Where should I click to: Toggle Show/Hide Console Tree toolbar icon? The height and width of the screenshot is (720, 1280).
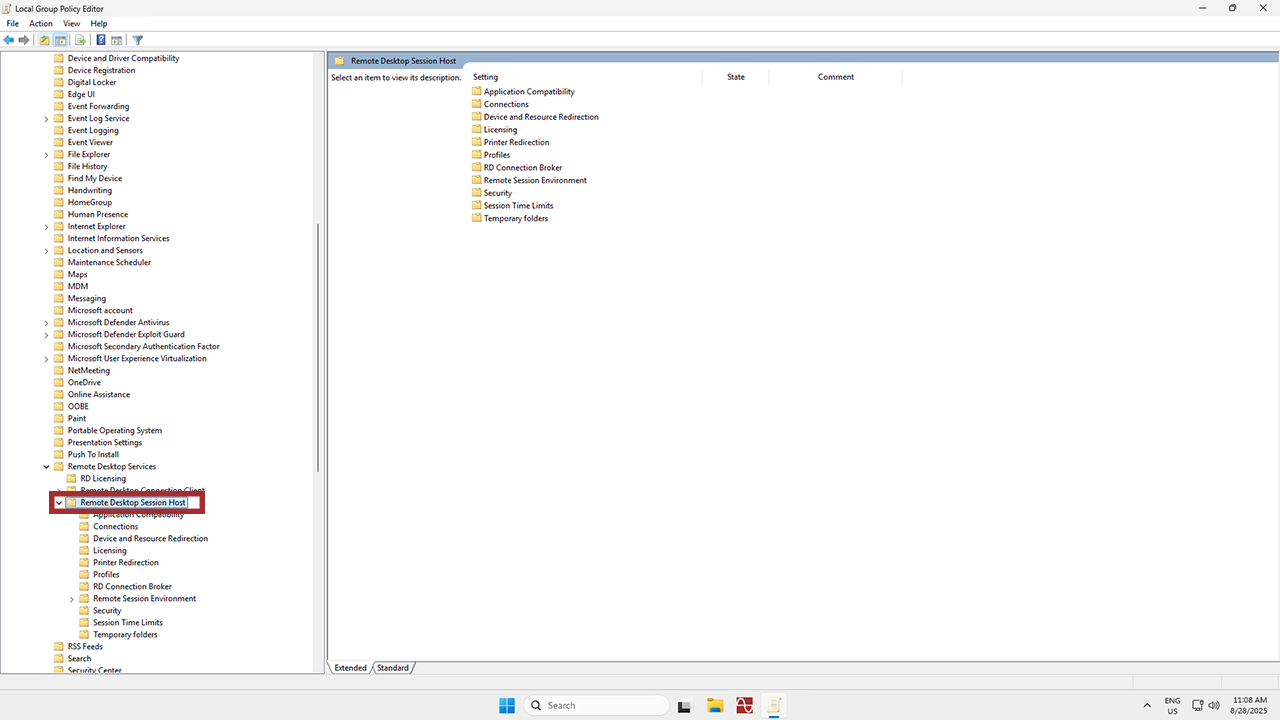coord(61,40)
